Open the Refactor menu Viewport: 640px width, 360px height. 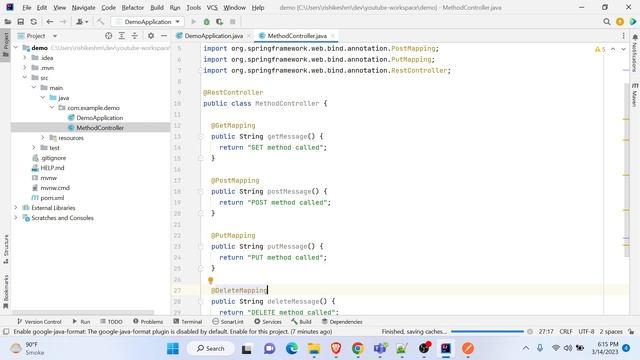(133, 7)
